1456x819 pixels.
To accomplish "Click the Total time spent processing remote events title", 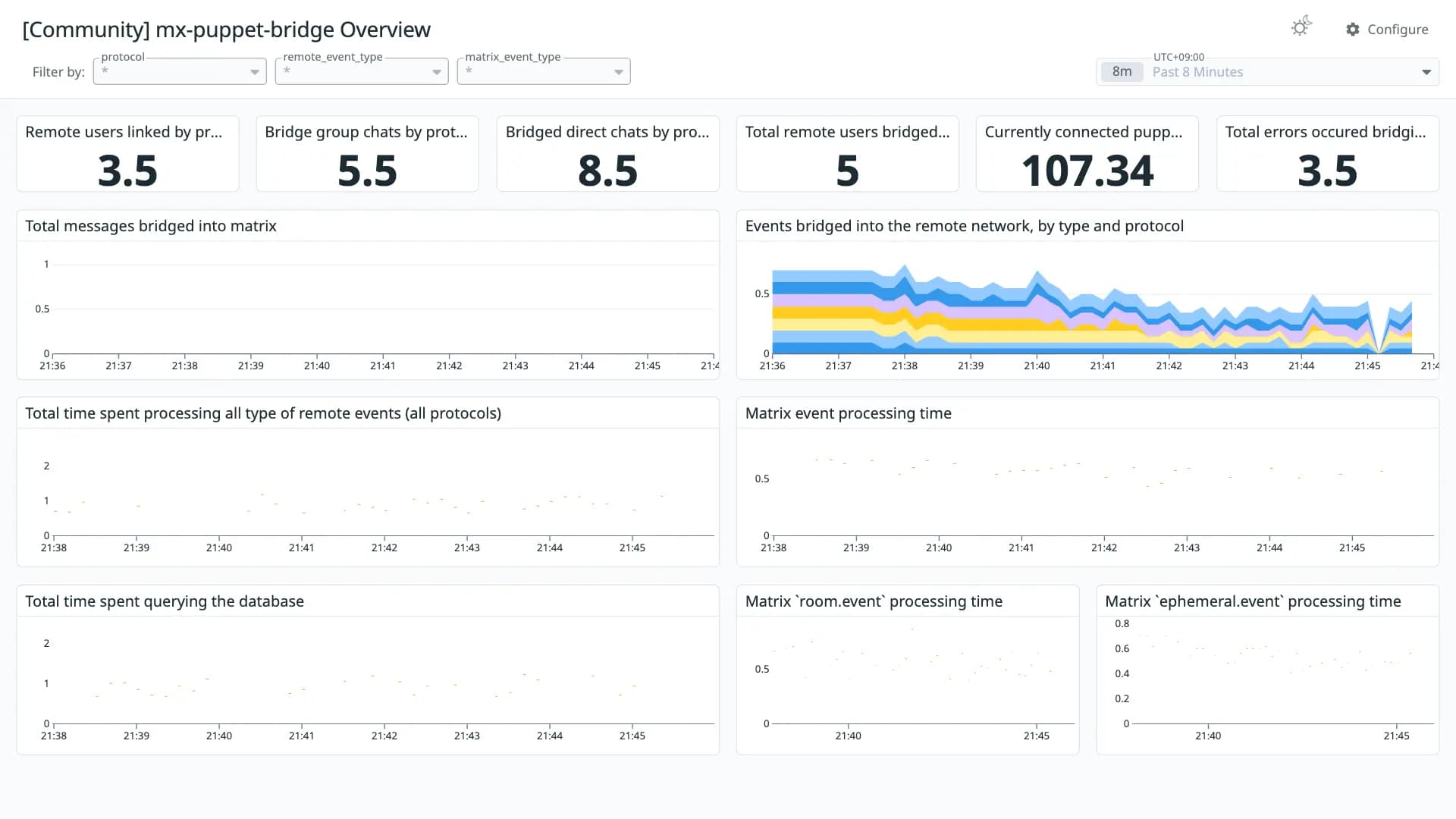I will coord(263,413).
